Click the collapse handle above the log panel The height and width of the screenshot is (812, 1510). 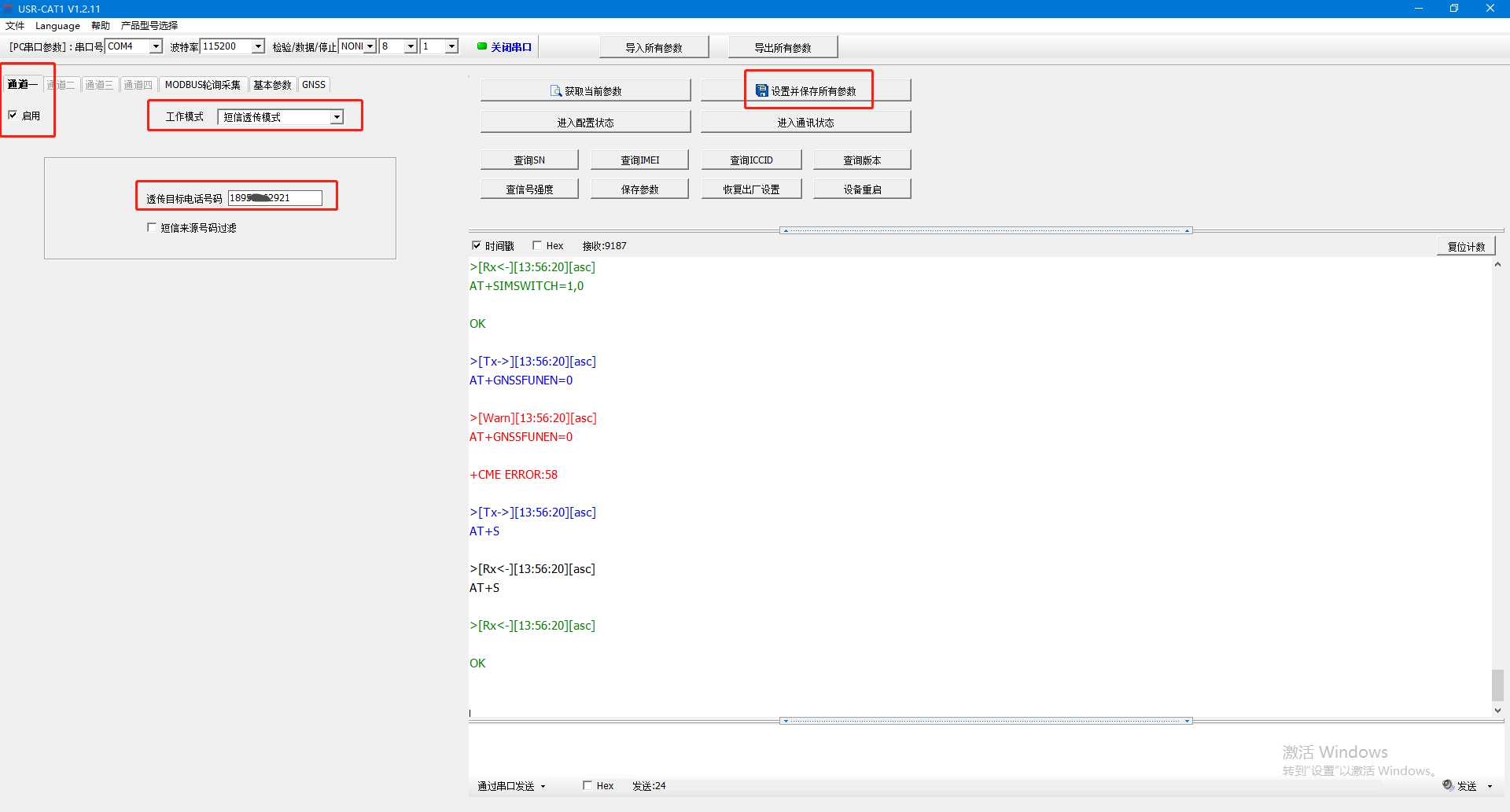point(985,230)
